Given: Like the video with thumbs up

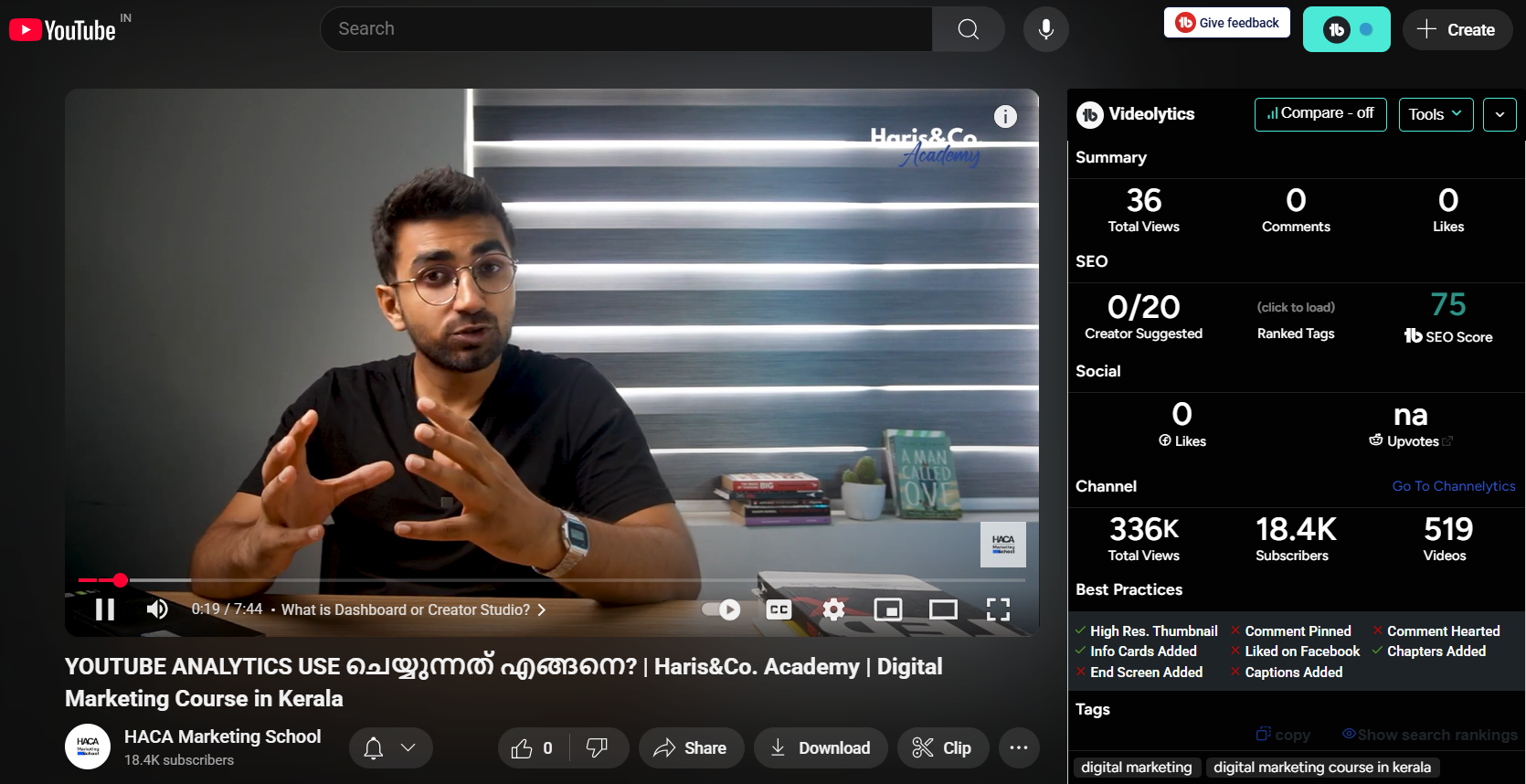Looking at the screenshot, I should pos(533,748).
